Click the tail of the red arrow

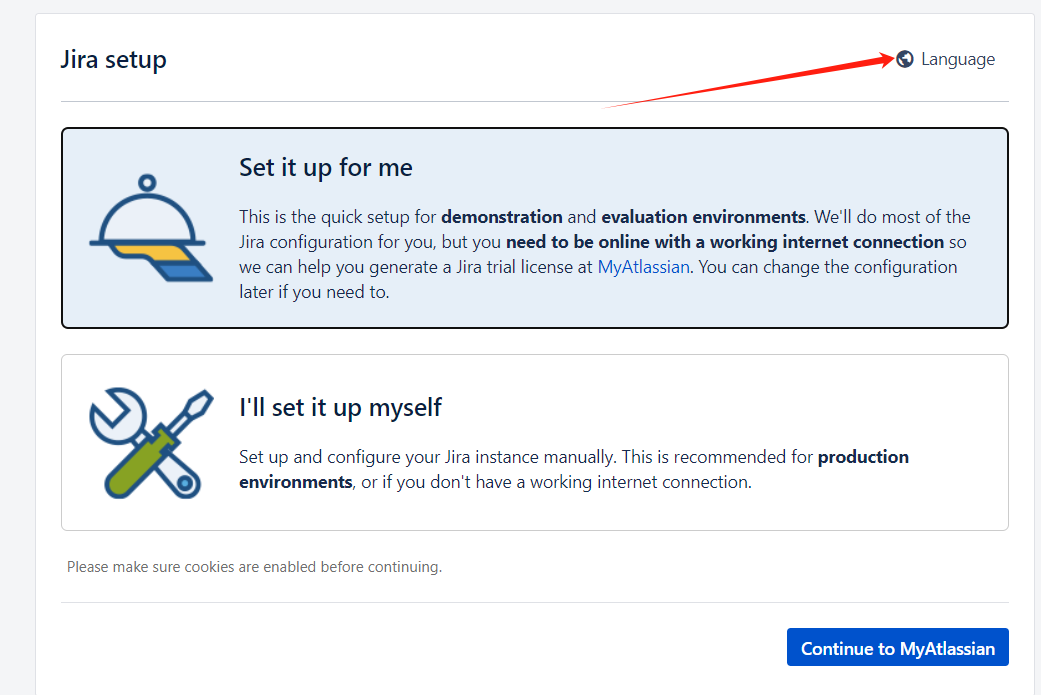coord(607,105)
